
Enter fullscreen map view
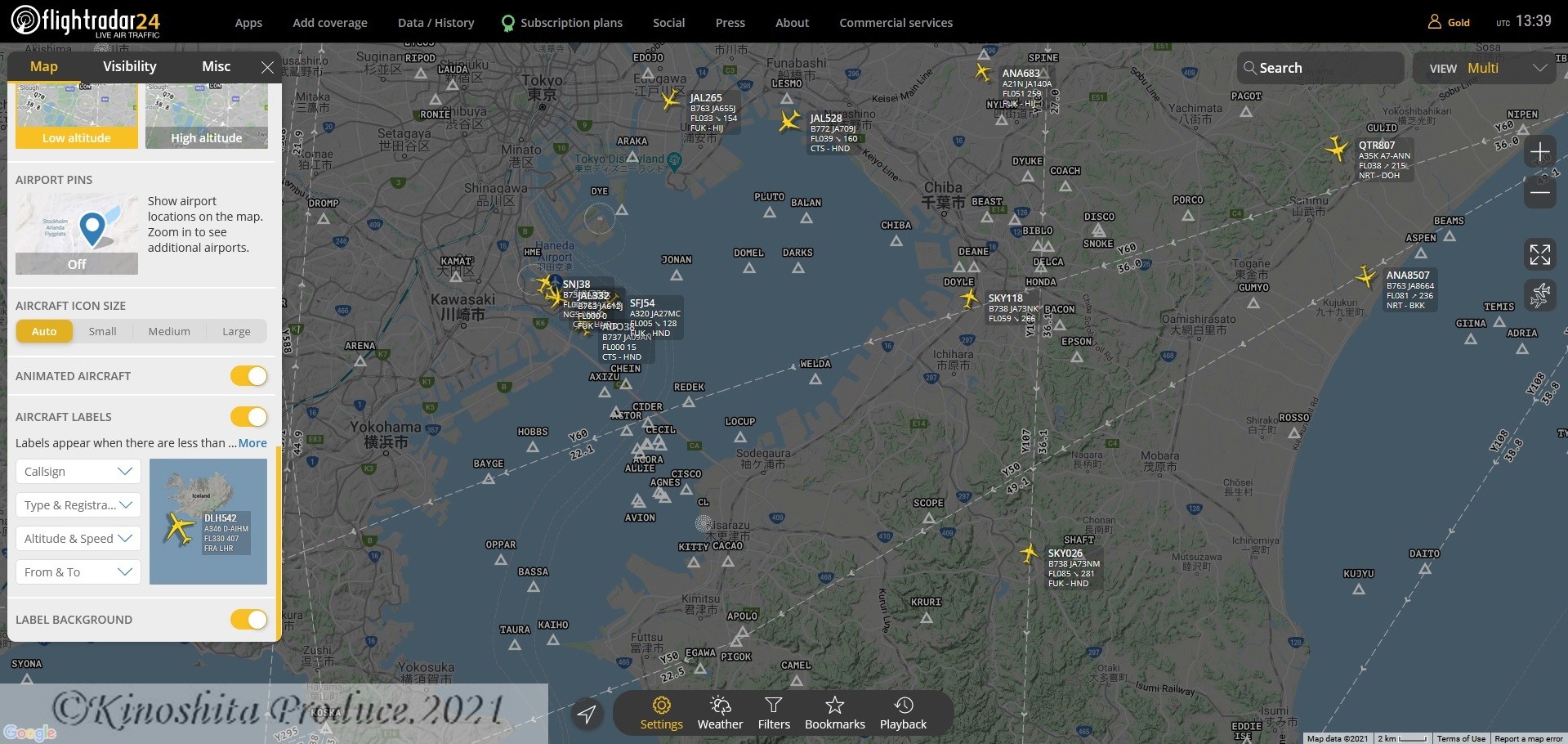[x=1539, y=254]
